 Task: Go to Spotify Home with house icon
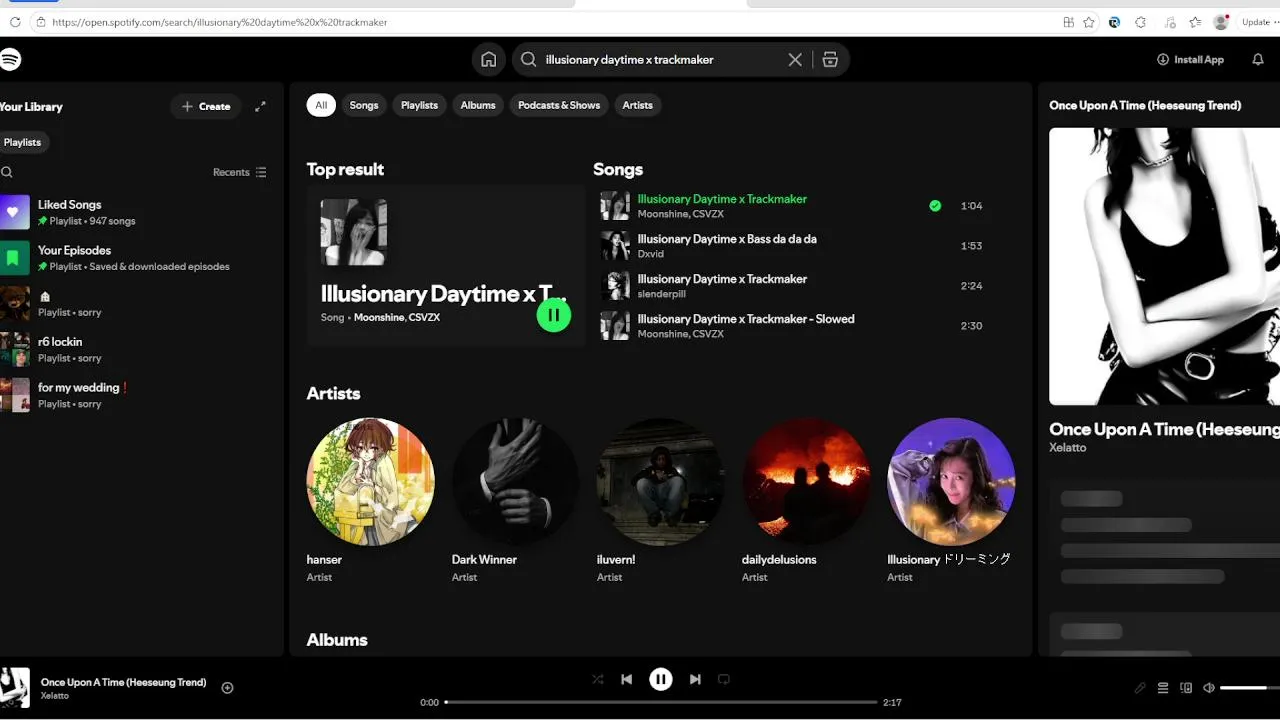(x=488, y=60)
